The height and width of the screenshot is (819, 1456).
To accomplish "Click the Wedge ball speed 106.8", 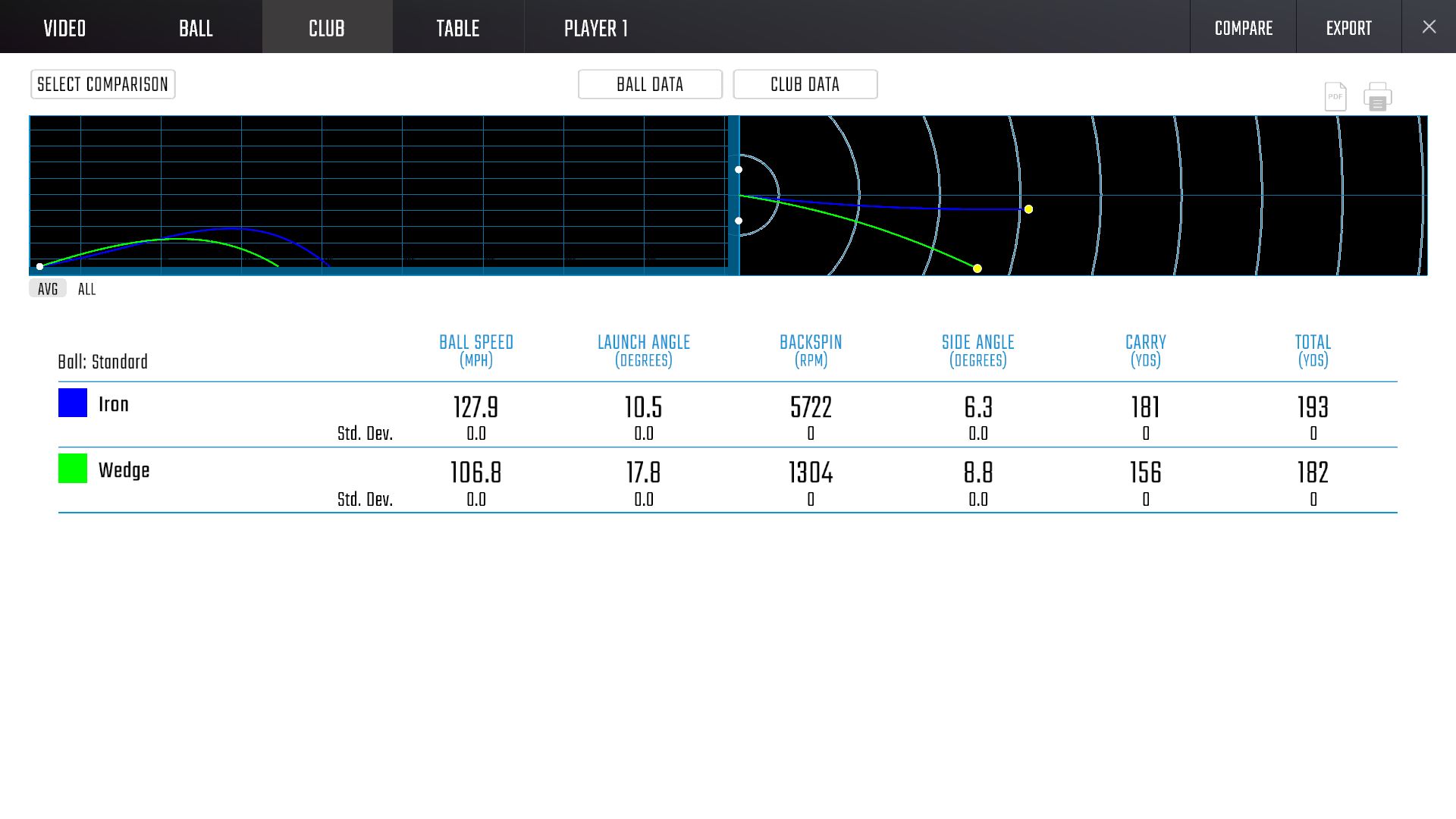I will (476, 472).
